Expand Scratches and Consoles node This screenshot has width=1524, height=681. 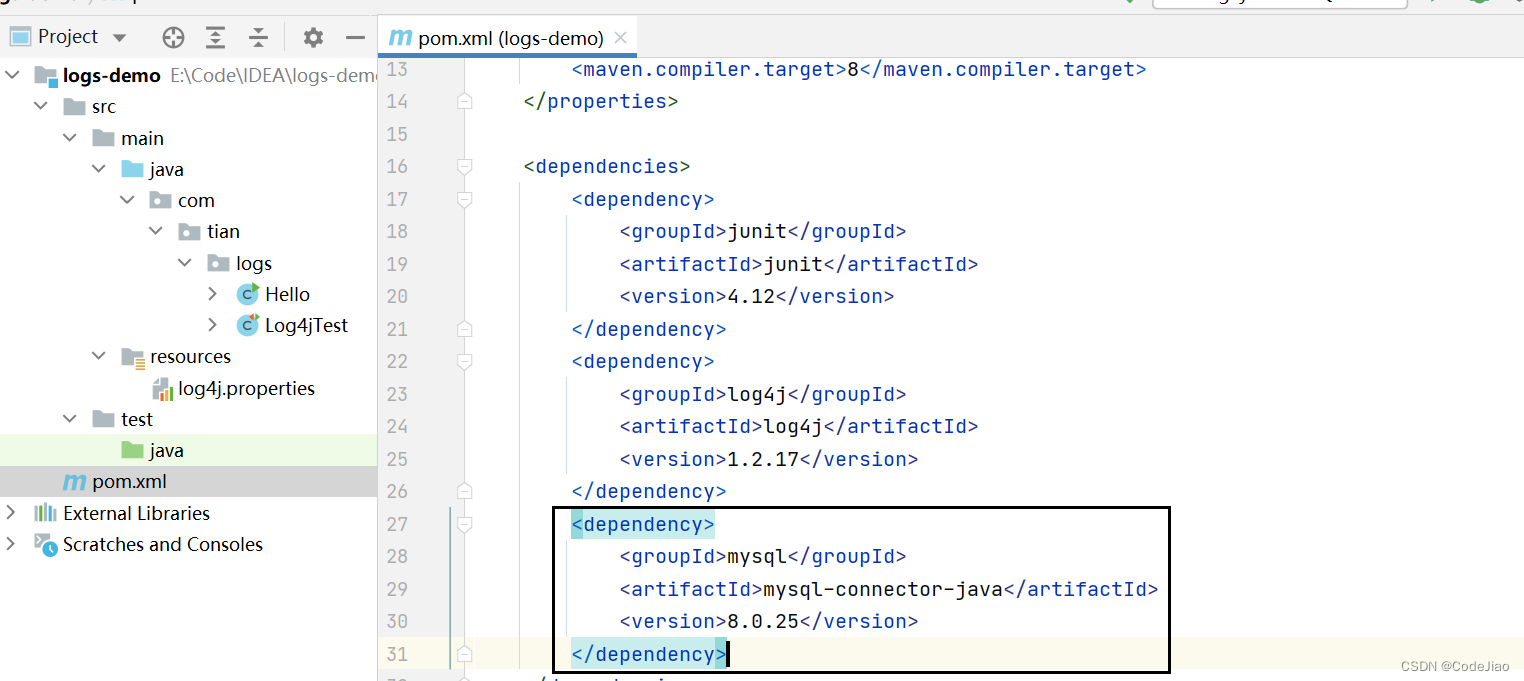[x=11, y=544]
